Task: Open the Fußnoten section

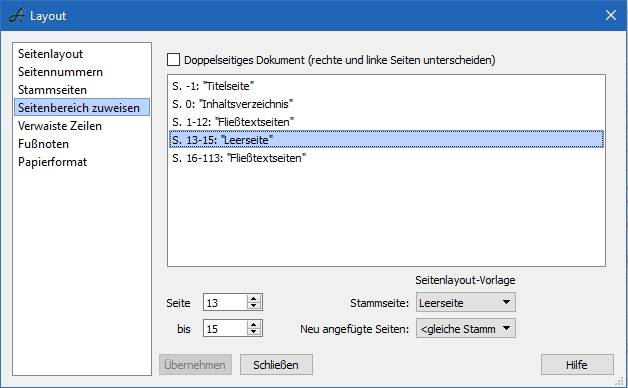Action: point(43,144)
